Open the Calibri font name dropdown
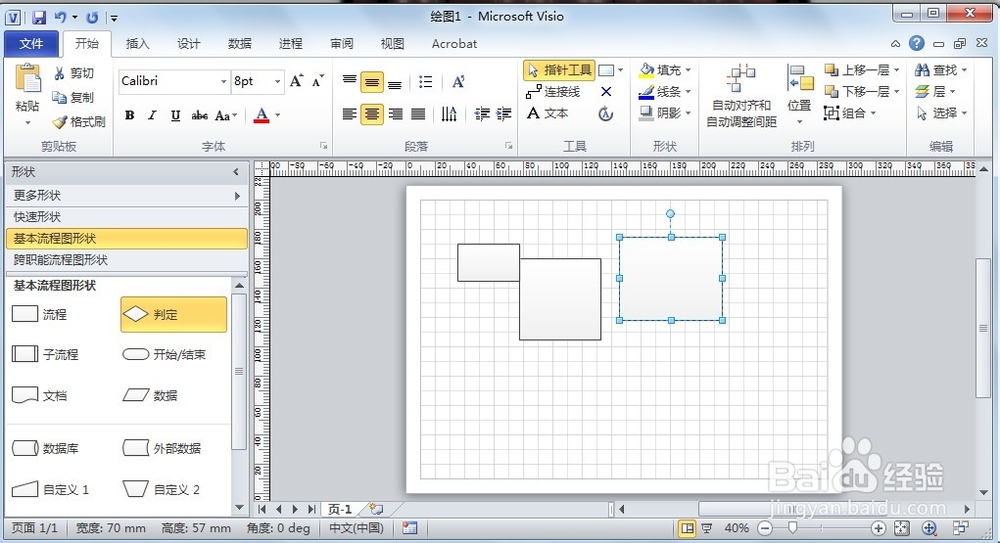Viewport: 1000px width, 543px height. click(223, 81)
